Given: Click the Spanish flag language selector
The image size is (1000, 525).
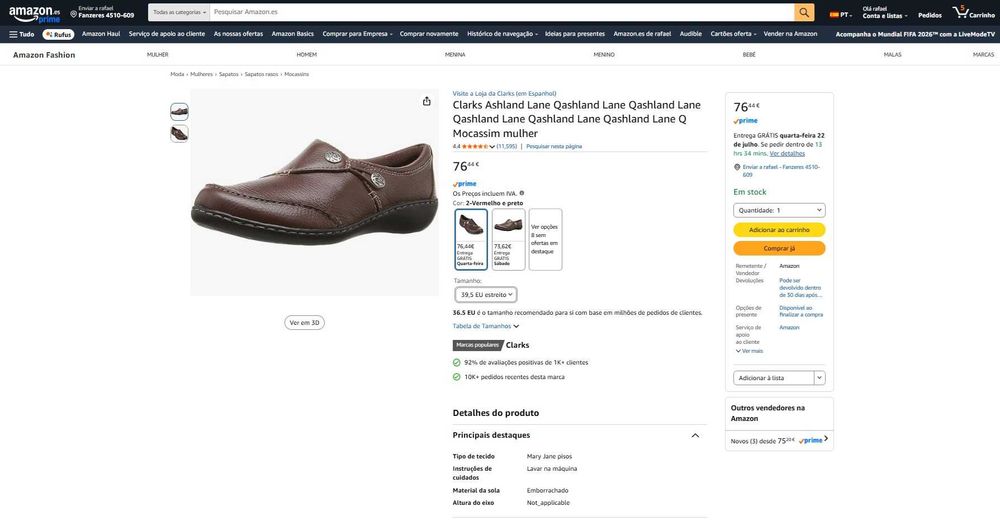Looking at the screenshot, I should pos(840,15).
